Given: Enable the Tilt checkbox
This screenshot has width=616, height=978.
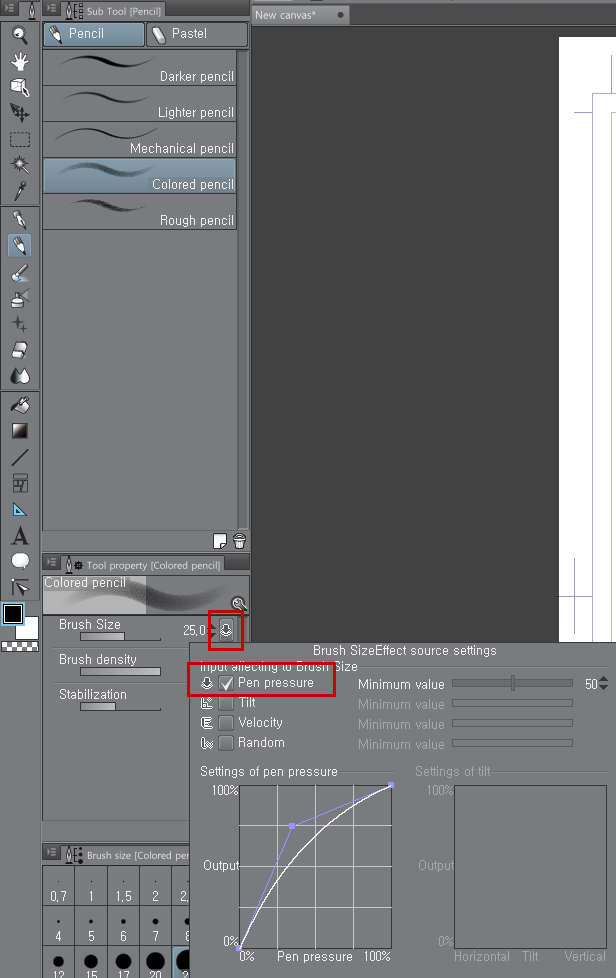Looking at the screenshot, I should [x=227, y=703].
